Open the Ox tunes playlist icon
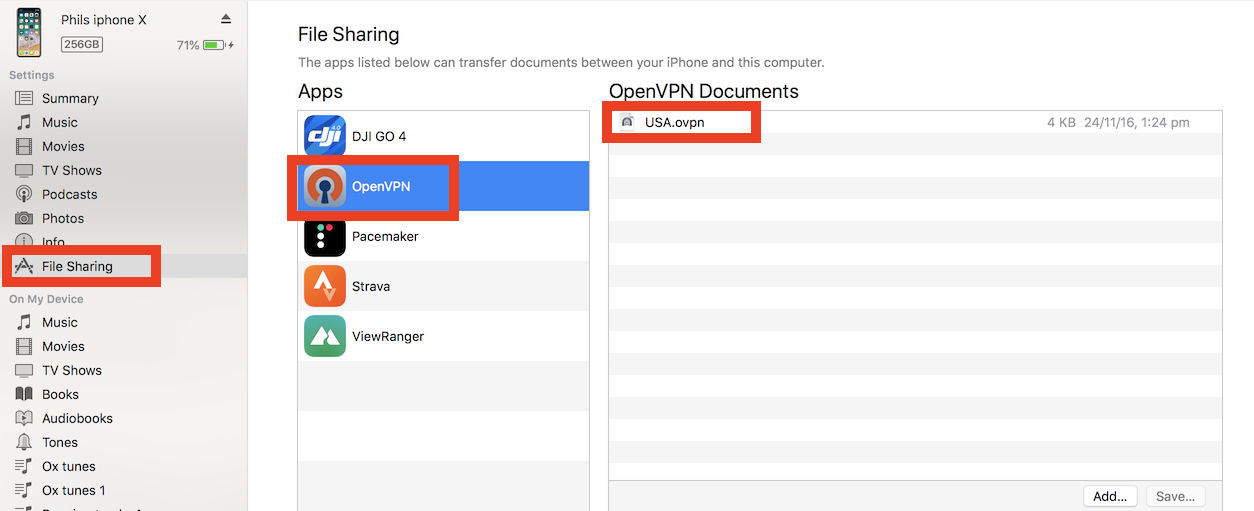This screenshot has width=1254, height=511. tap(24, 466)
